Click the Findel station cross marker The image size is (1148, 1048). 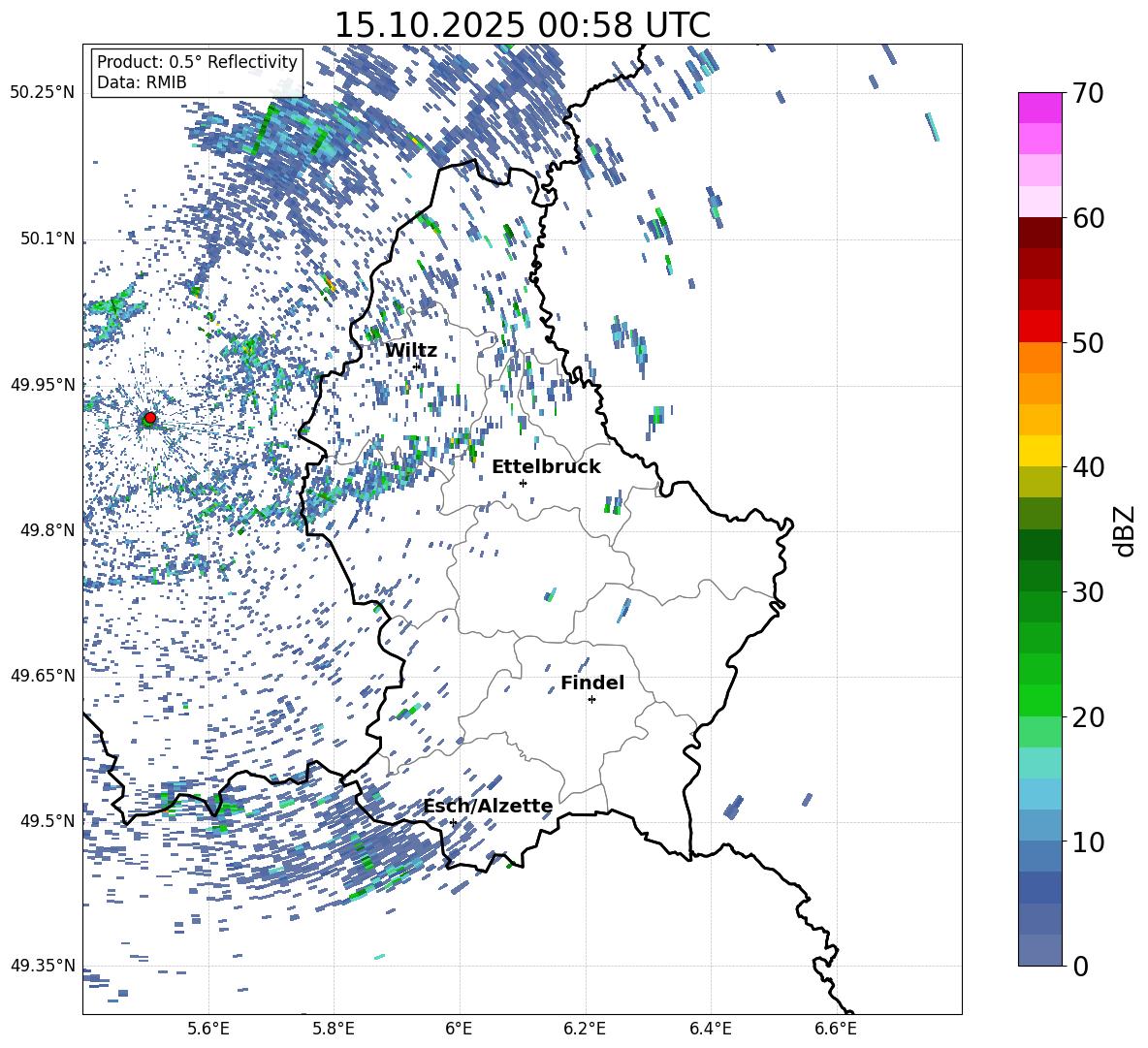[591, 700]
